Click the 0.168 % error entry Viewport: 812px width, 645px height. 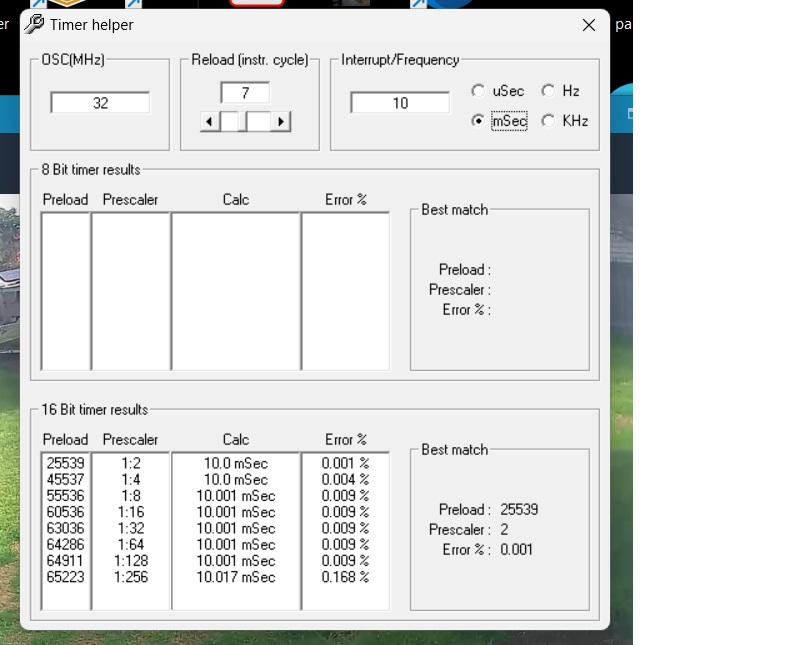point(345,577)
